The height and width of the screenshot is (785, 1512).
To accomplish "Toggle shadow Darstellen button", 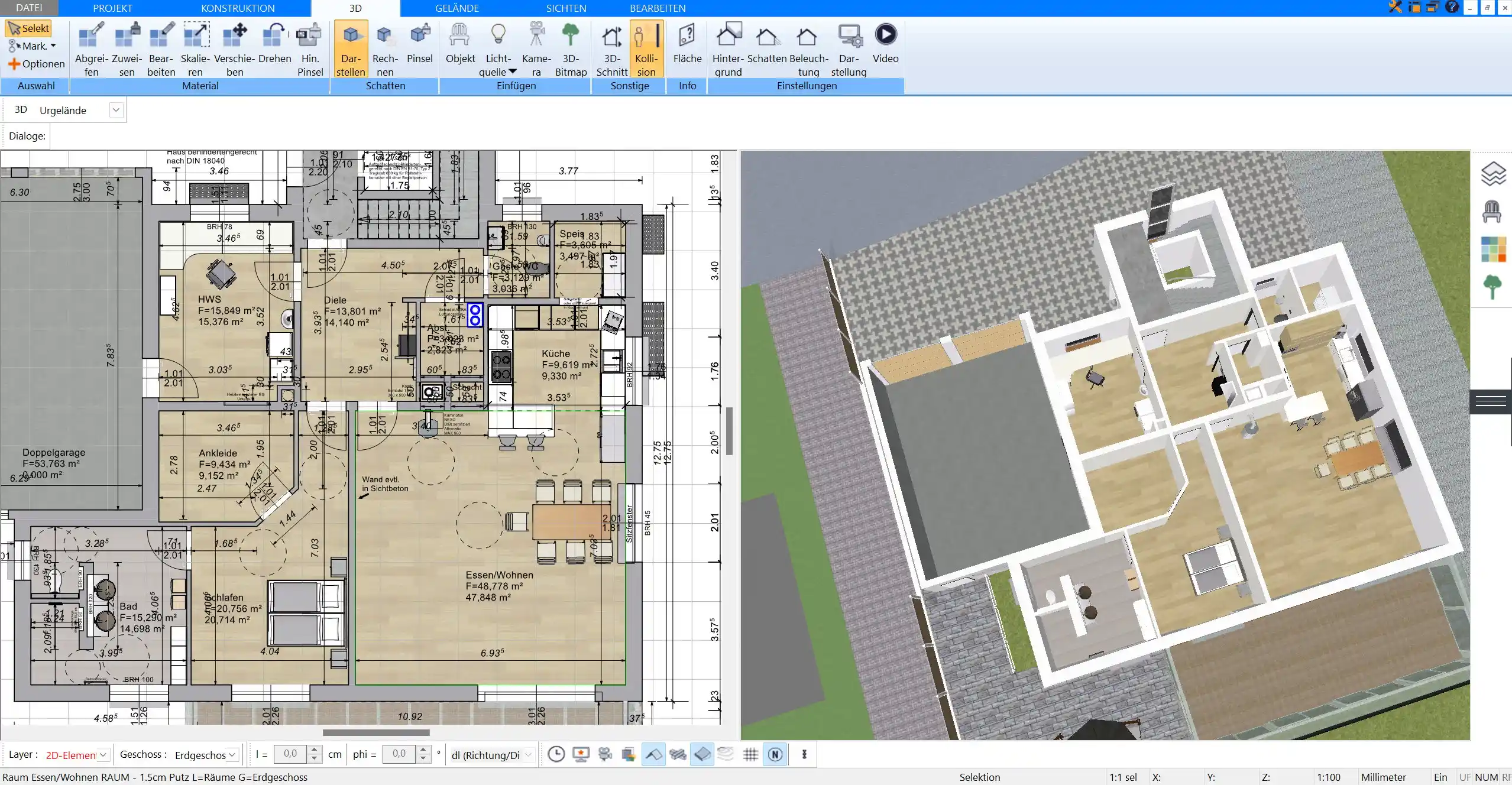I will [351, 49].
